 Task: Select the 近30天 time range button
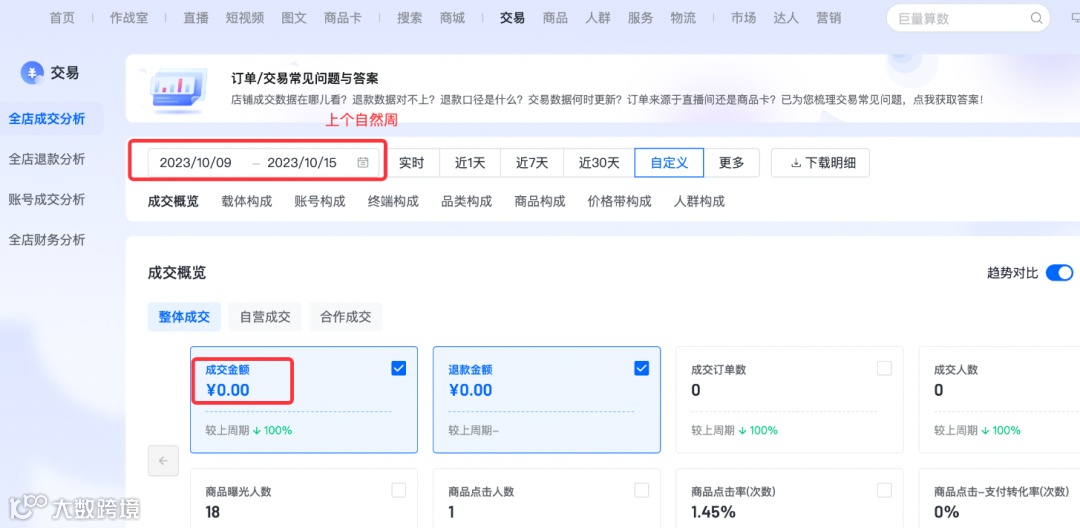(599, 163)
